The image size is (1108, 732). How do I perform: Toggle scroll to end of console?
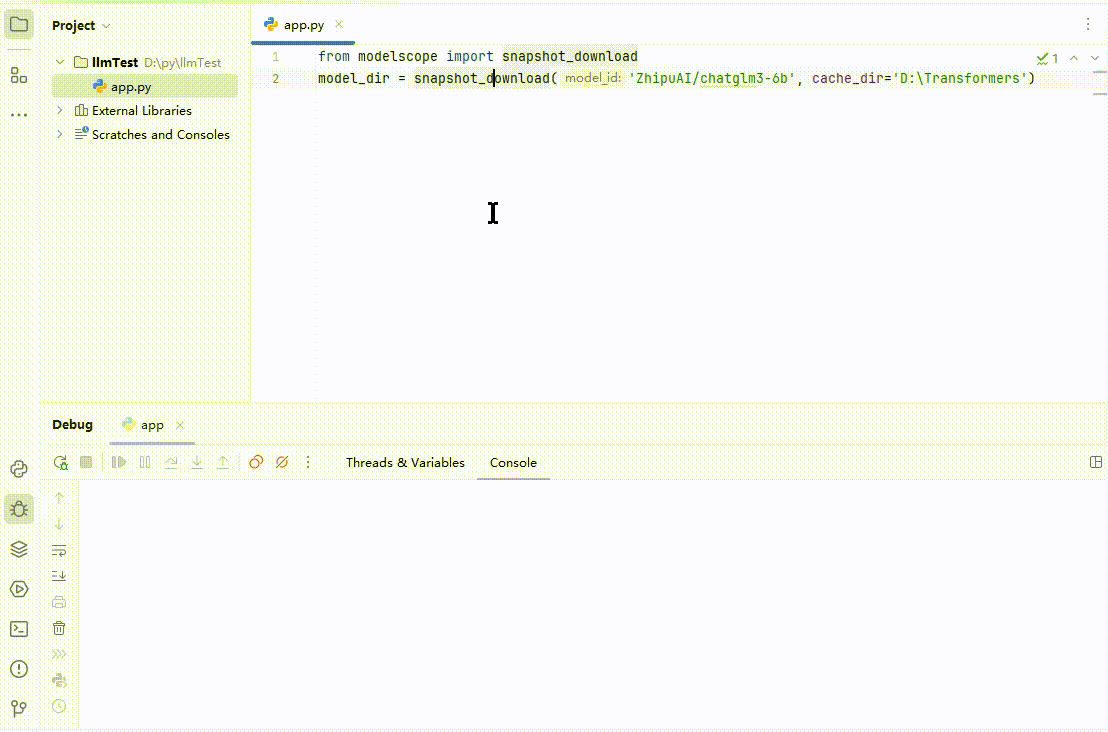pyautogui.click(x=59, y=576)
